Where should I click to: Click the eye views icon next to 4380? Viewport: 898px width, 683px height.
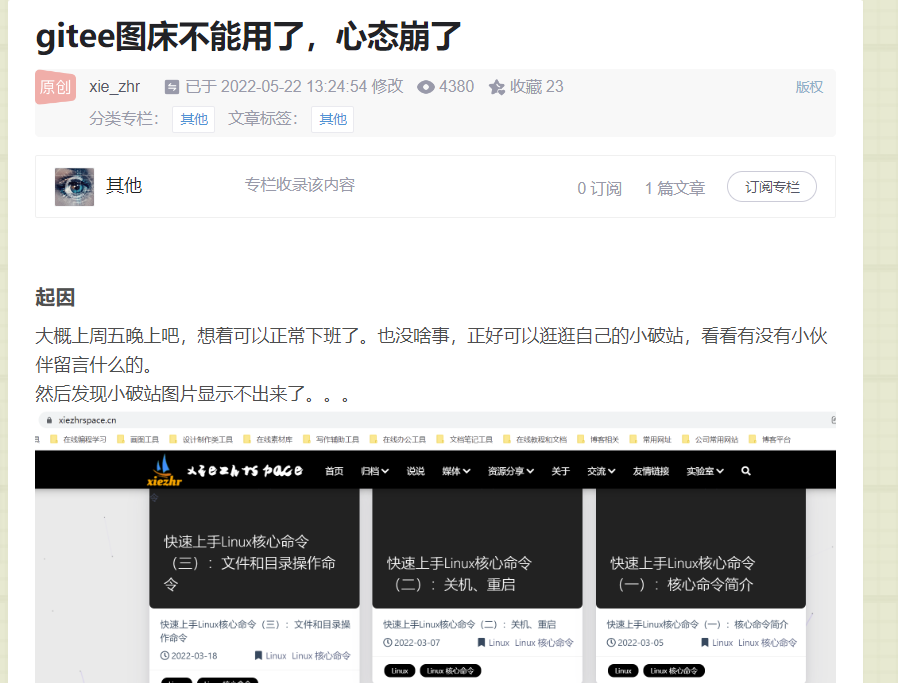(x=426, y=87)
